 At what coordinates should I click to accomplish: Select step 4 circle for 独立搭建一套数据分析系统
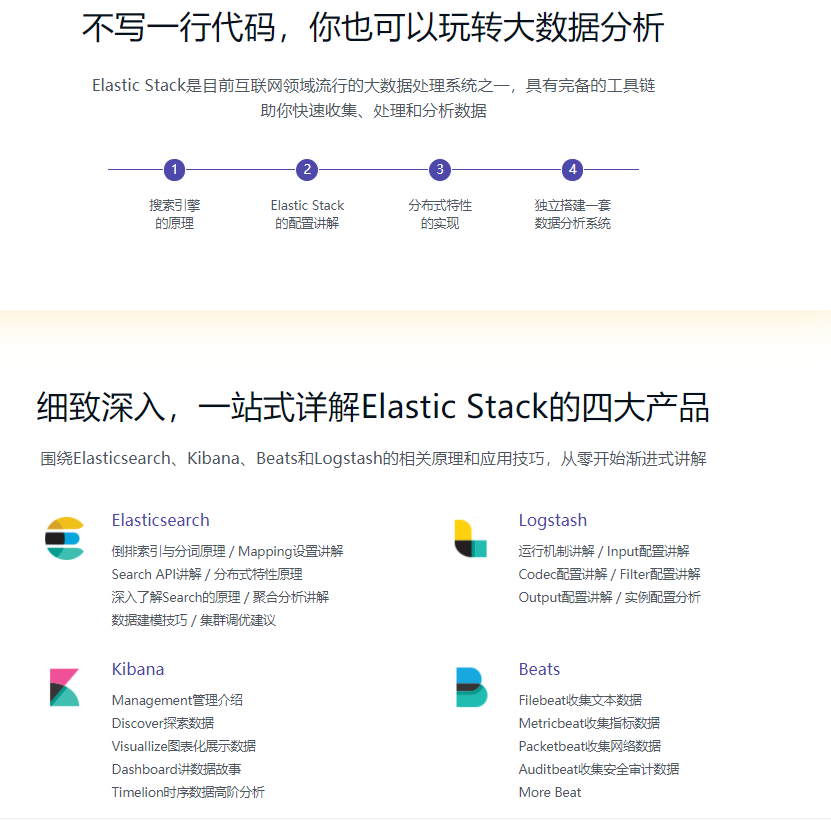[x=573, y=170]
